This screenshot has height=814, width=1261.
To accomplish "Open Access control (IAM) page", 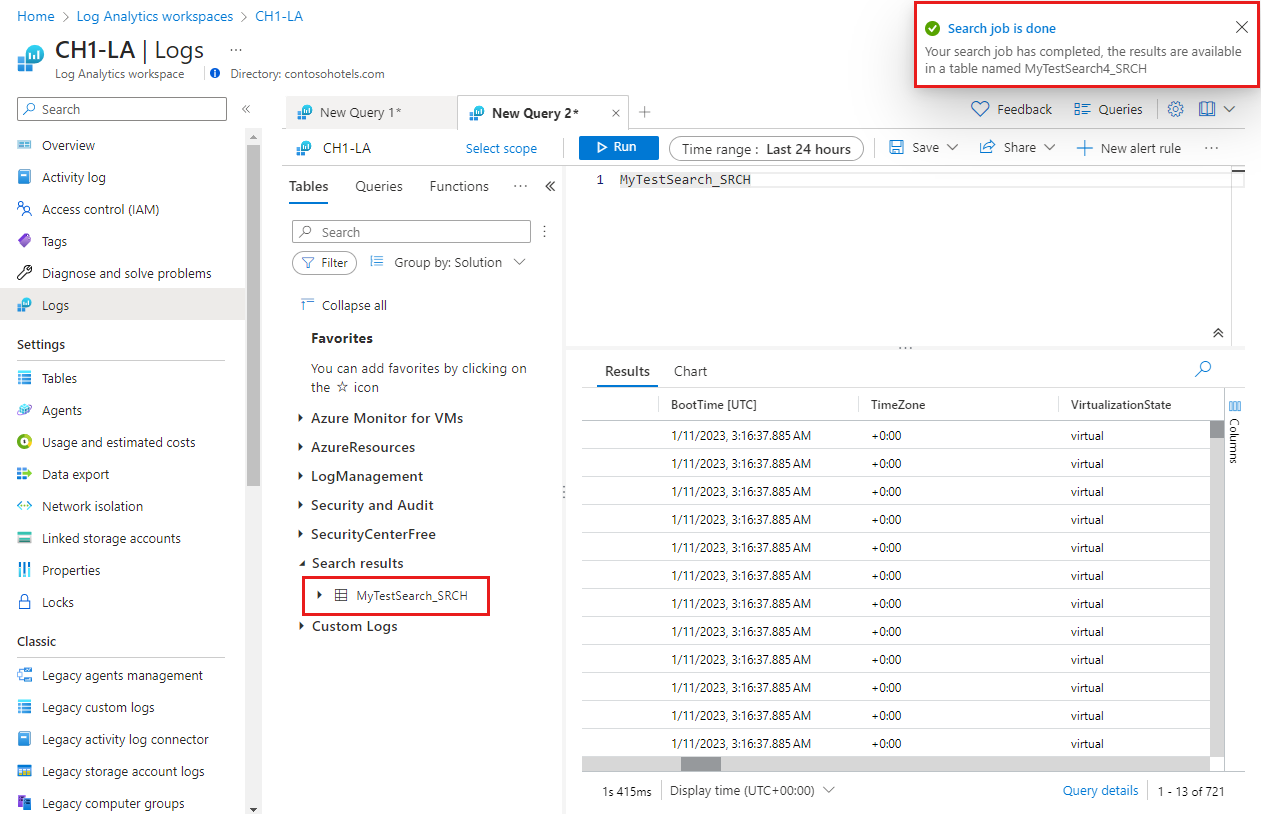I will [100, 209].
